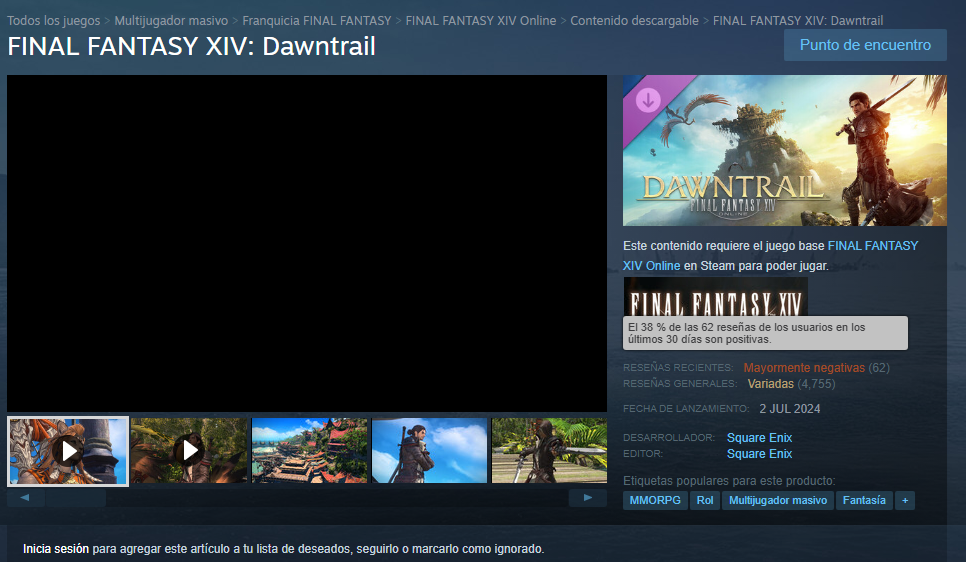Select the 'Fantasía' tag
The height and width of the screenshot is (562, 966).
click(864, 500)
